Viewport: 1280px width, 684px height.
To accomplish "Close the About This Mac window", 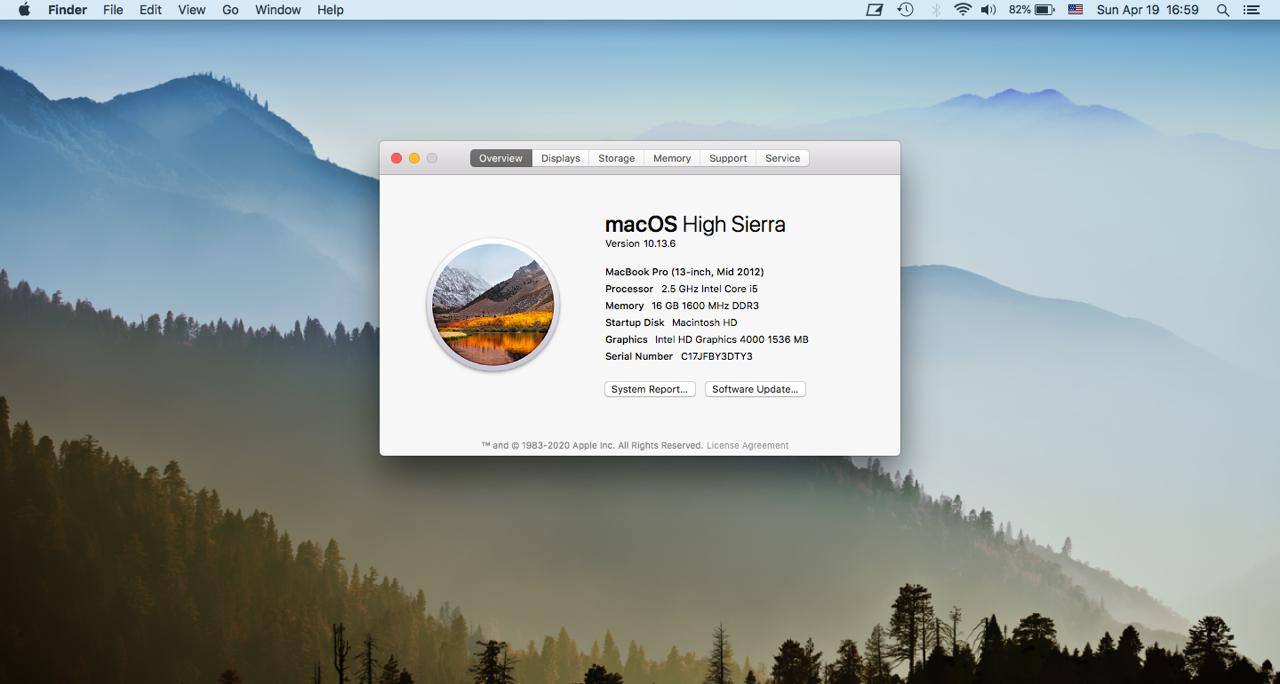I will (x=396, y=158).
